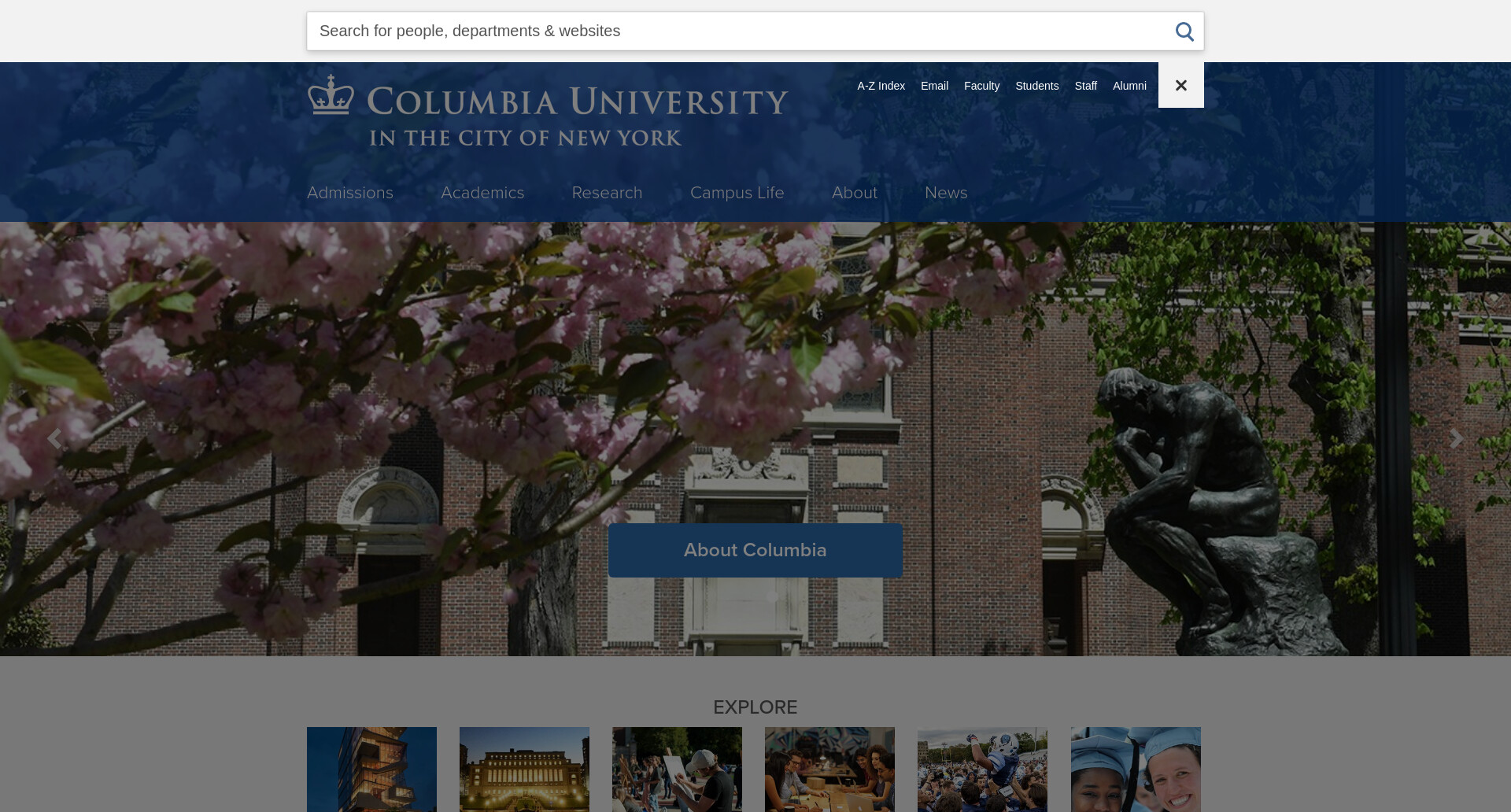
Task: Click the Columbia University crown logo
Action: click(331, 95)
